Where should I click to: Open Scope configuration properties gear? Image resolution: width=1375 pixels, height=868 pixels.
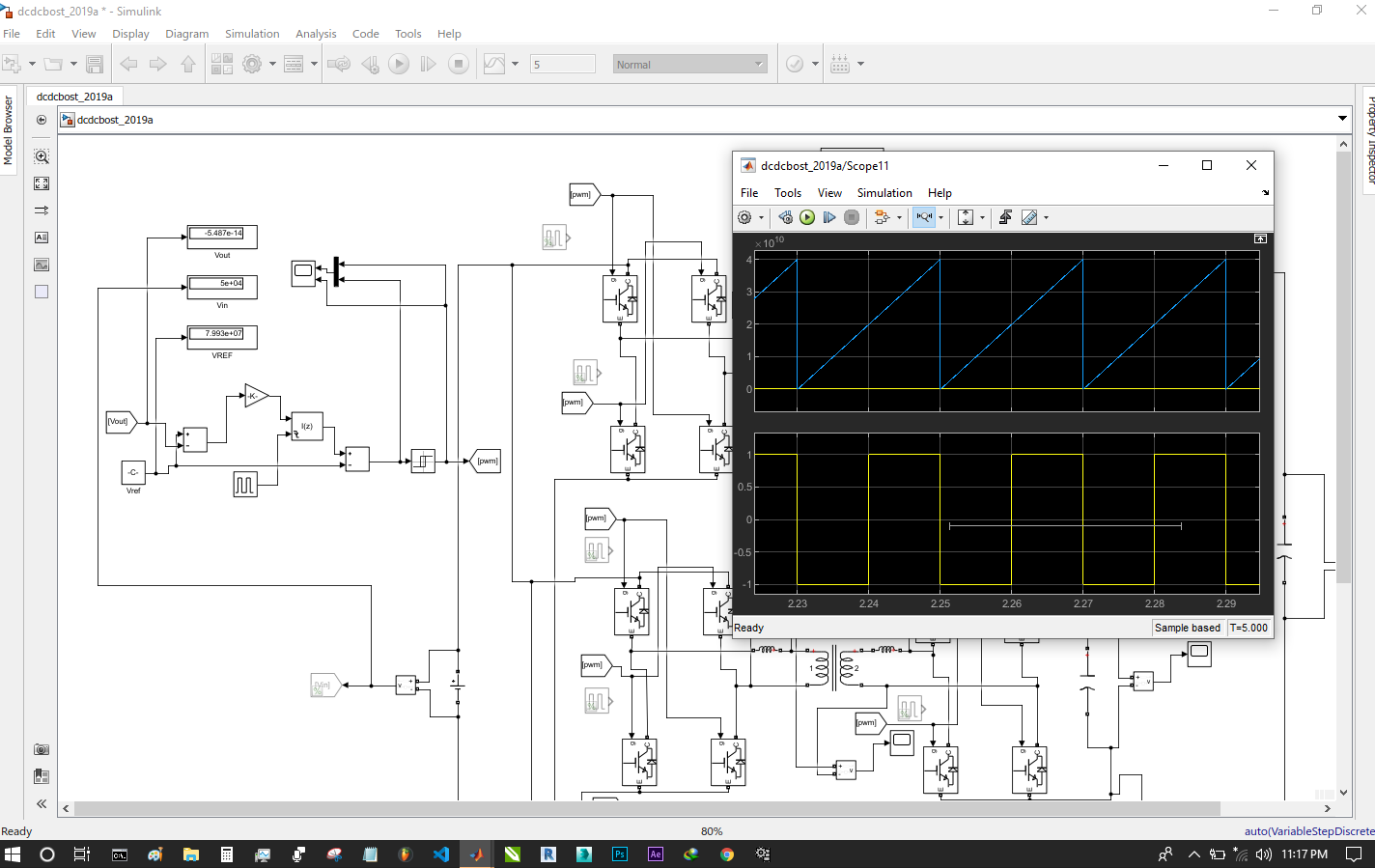point(744,217)
